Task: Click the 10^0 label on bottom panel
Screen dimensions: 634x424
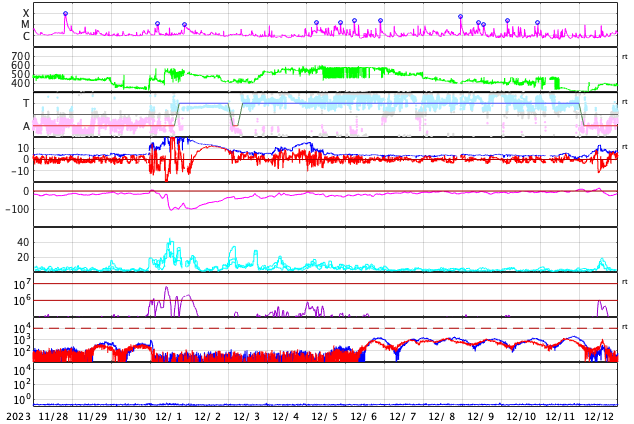Action: pyautogui.click(x=21, y=400)
